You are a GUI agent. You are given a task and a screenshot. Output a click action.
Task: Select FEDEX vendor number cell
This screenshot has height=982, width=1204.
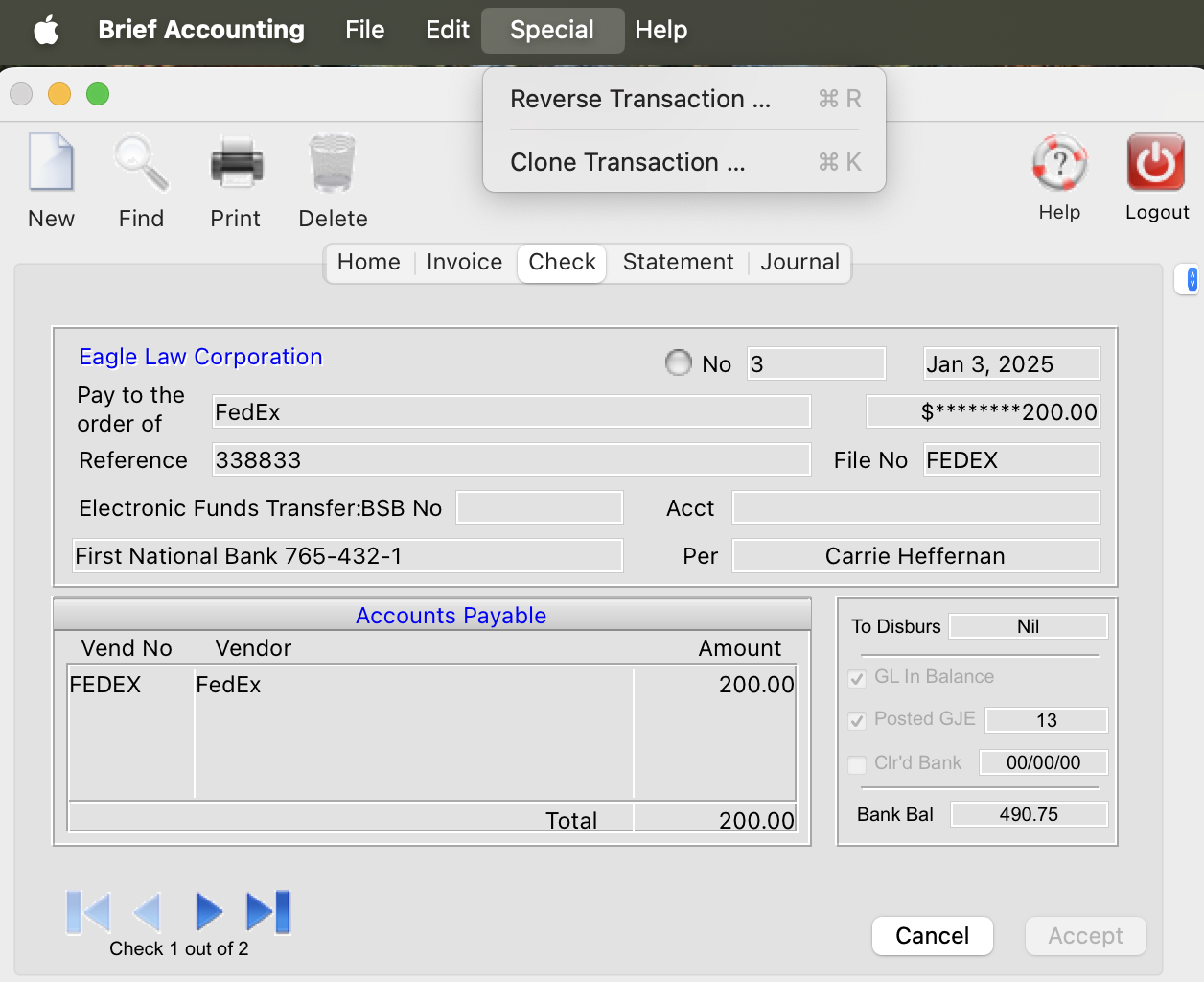coord(105,685)
